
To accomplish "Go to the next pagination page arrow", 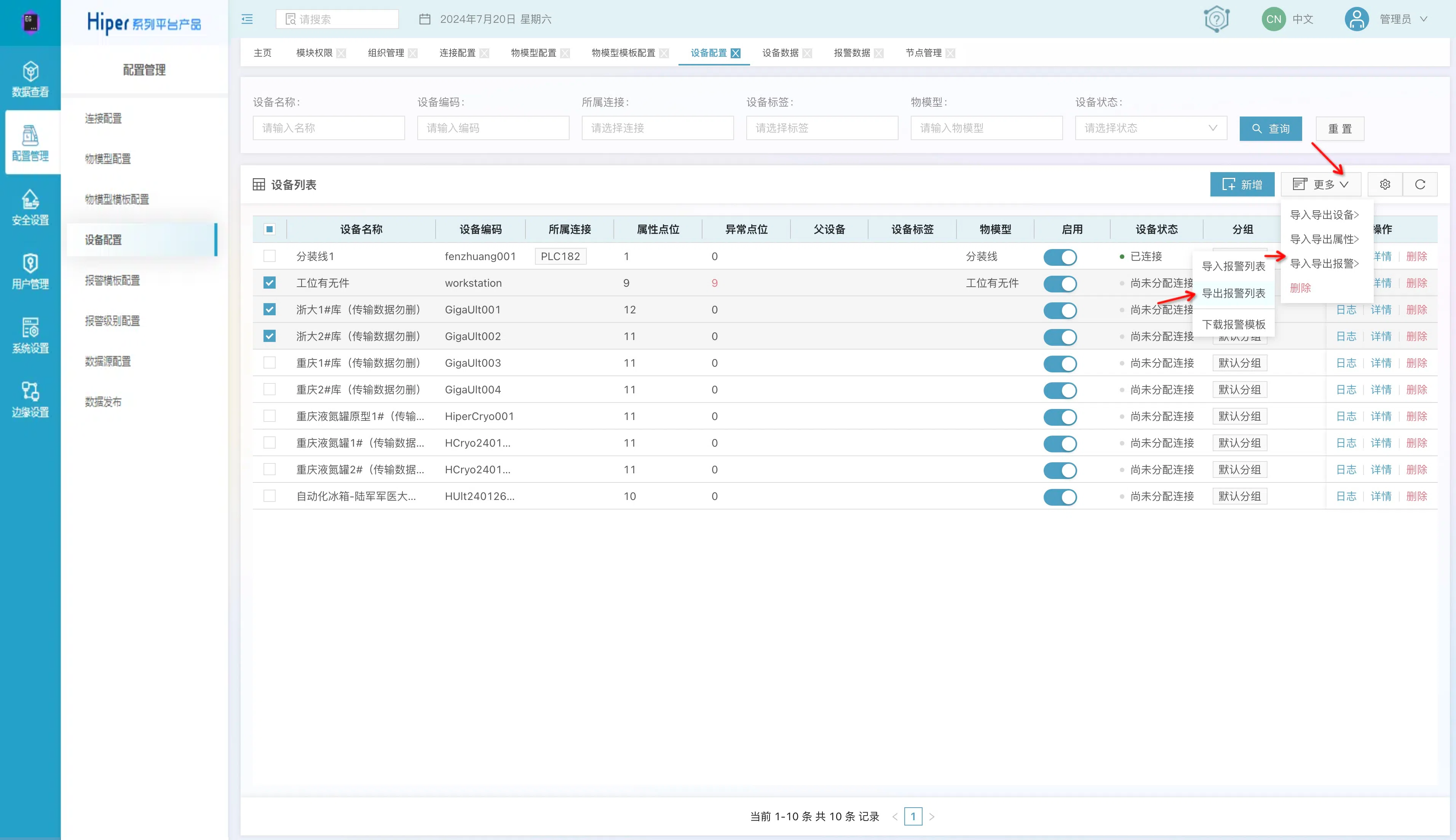I will pos(931,816).
